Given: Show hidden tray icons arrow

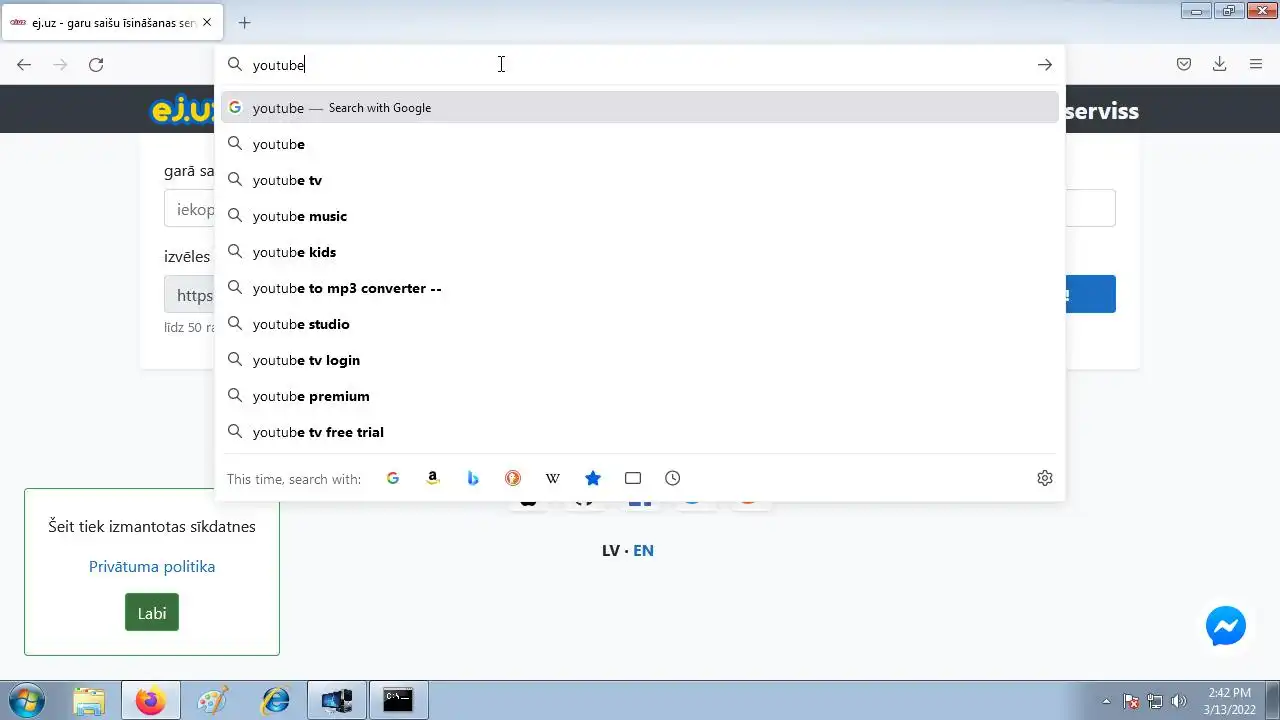Looking at the screenshot, I should [1106, 701].
